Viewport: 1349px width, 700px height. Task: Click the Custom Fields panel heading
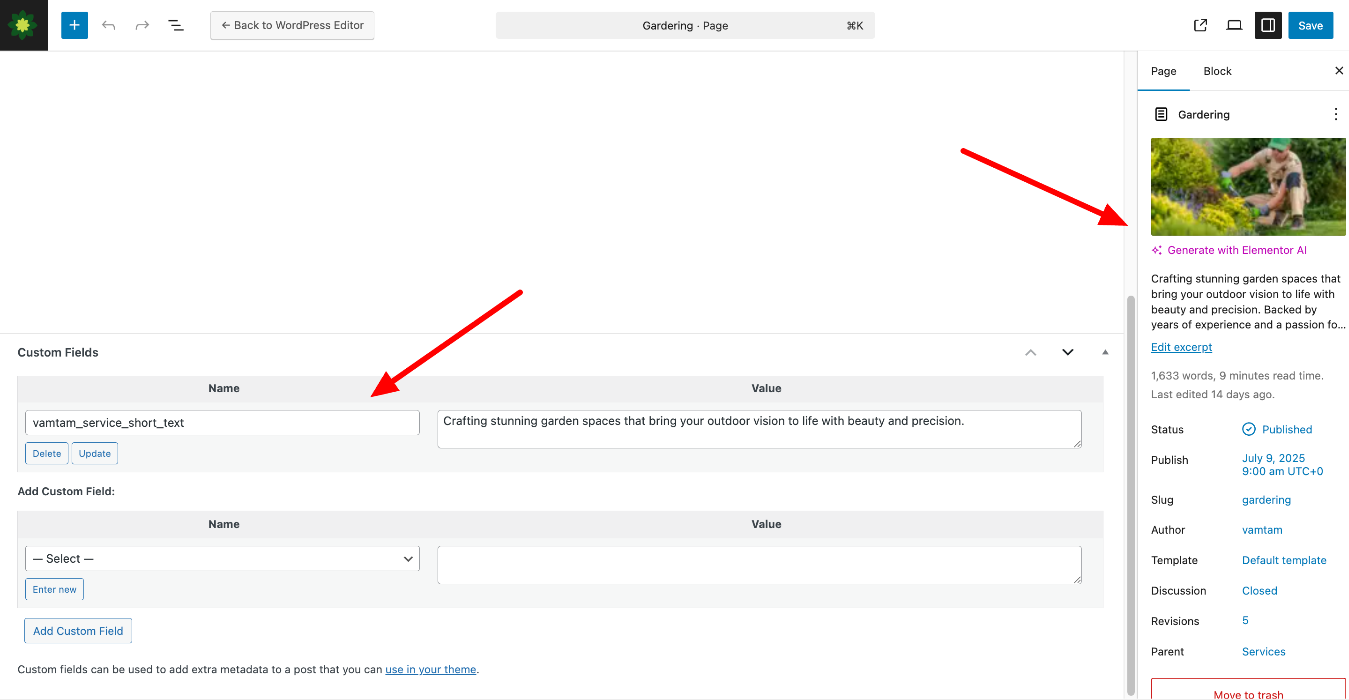click(x=58, y=353)
